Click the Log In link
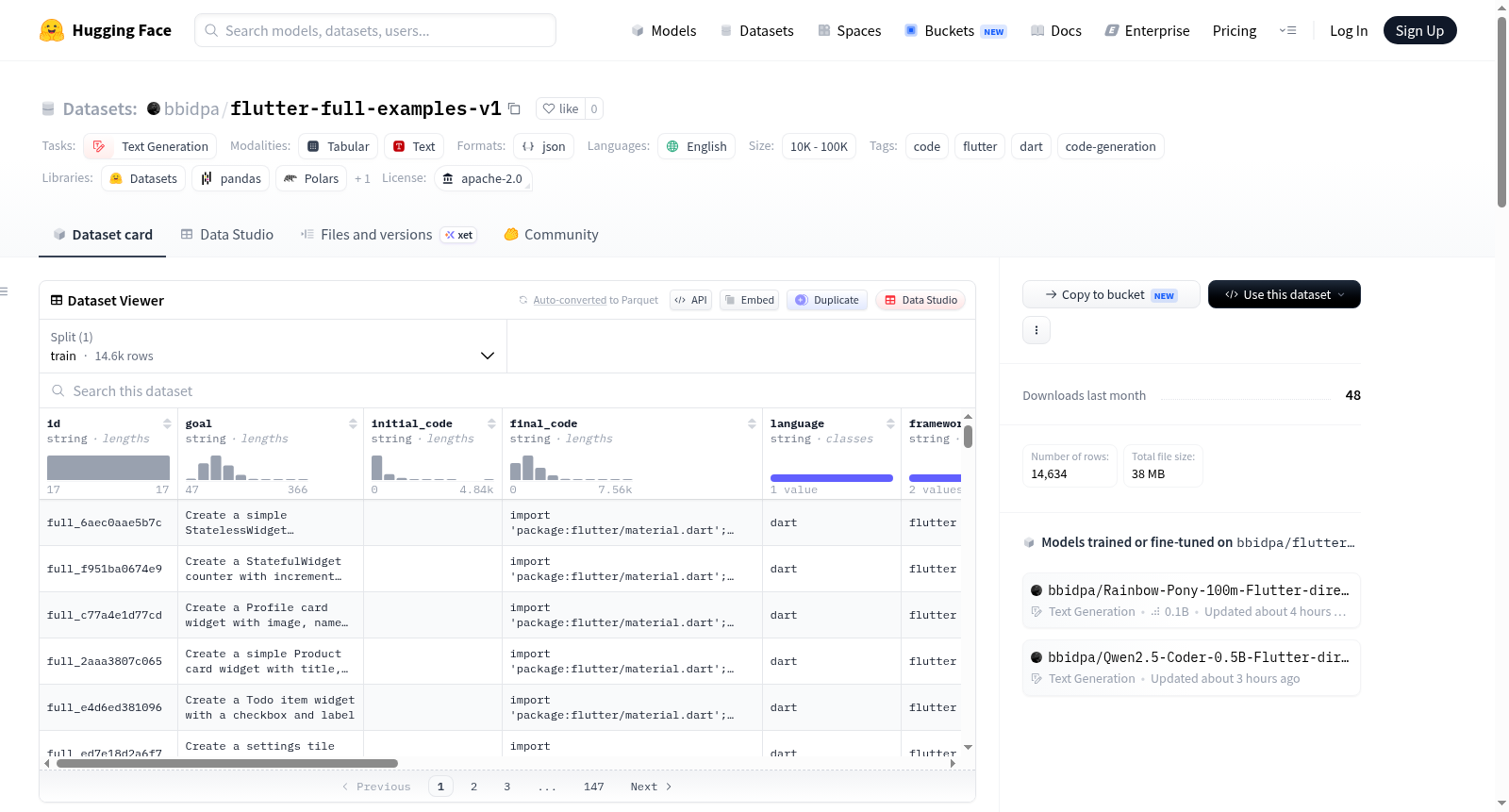Screen dimensions: 1509x812 1349,30
